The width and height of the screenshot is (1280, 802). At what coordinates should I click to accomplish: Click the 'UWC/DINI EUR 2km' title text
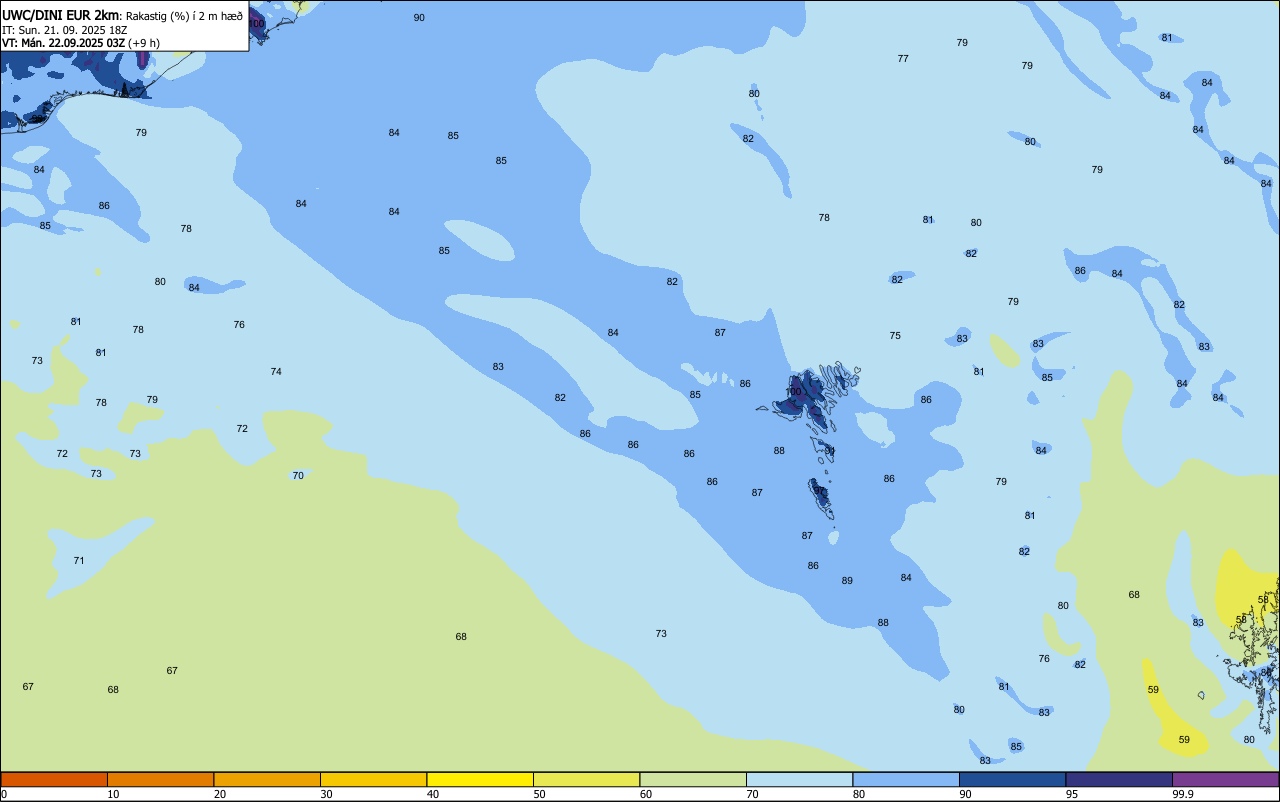click(60, 15)
